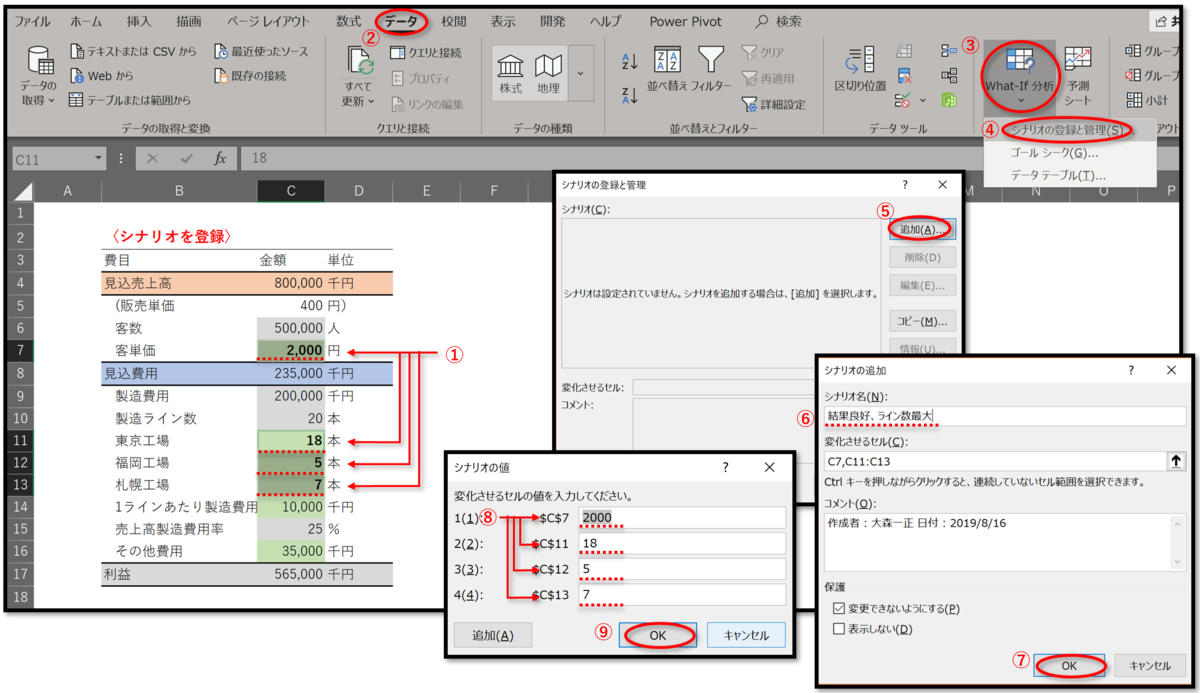The height and width of the screenshot is (693, 1200).
Task: Toggle 変更できないようにする checkbox
Action: pyautogui.click(x=838, y=609)
